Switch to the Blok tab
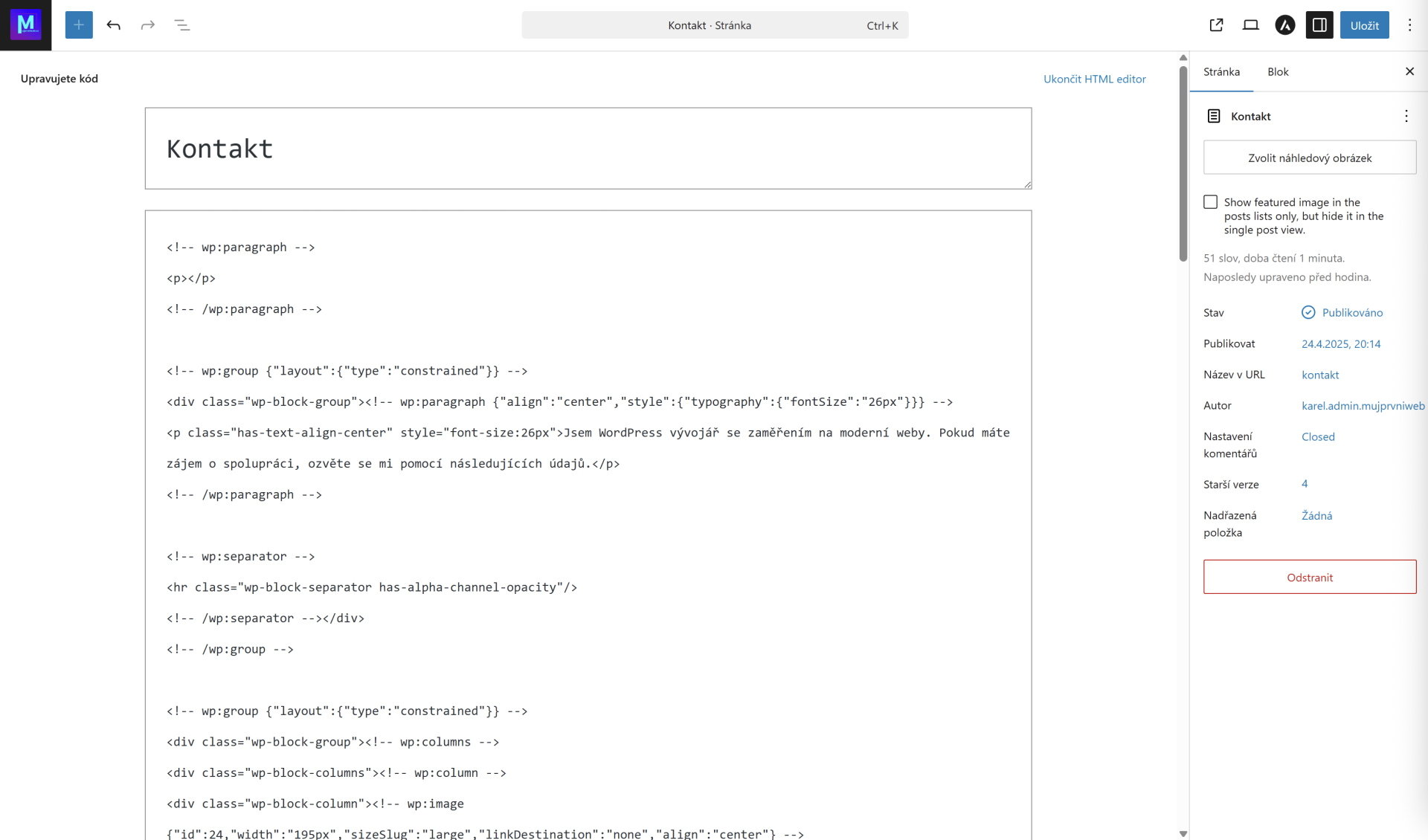1428x840 pixels. pyautogui.click(x=1277, y=71)
